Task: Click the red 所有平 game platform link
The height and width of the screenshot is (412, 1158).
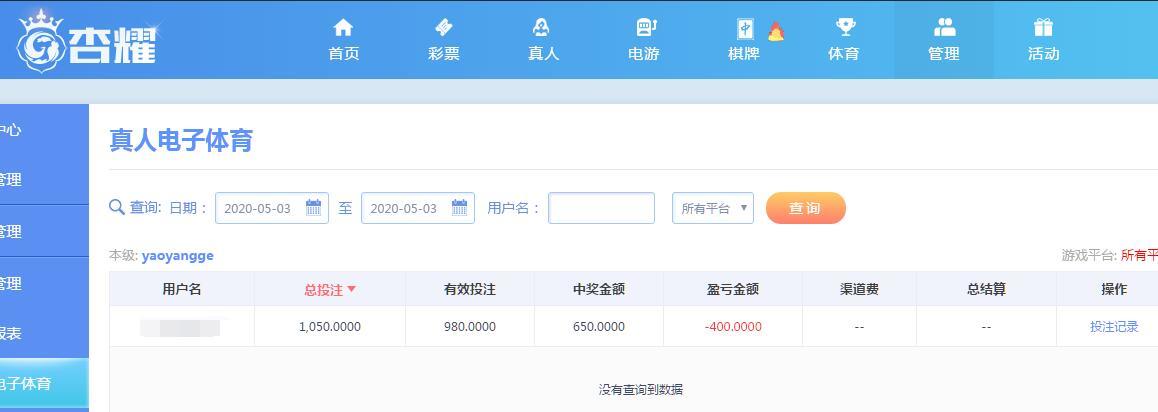Action: click(x=1140, y=255)
